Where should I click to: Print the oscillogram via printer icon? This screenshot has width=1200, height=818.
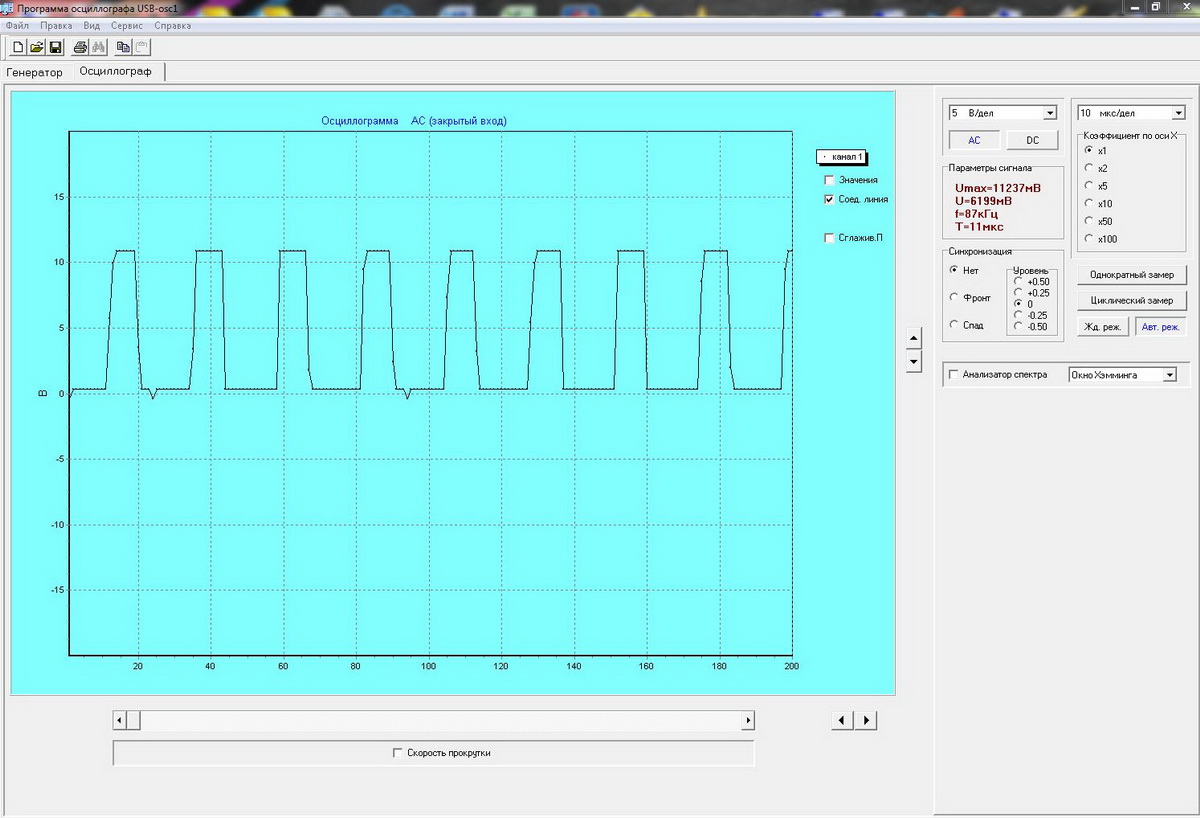[x=80, y=47]
